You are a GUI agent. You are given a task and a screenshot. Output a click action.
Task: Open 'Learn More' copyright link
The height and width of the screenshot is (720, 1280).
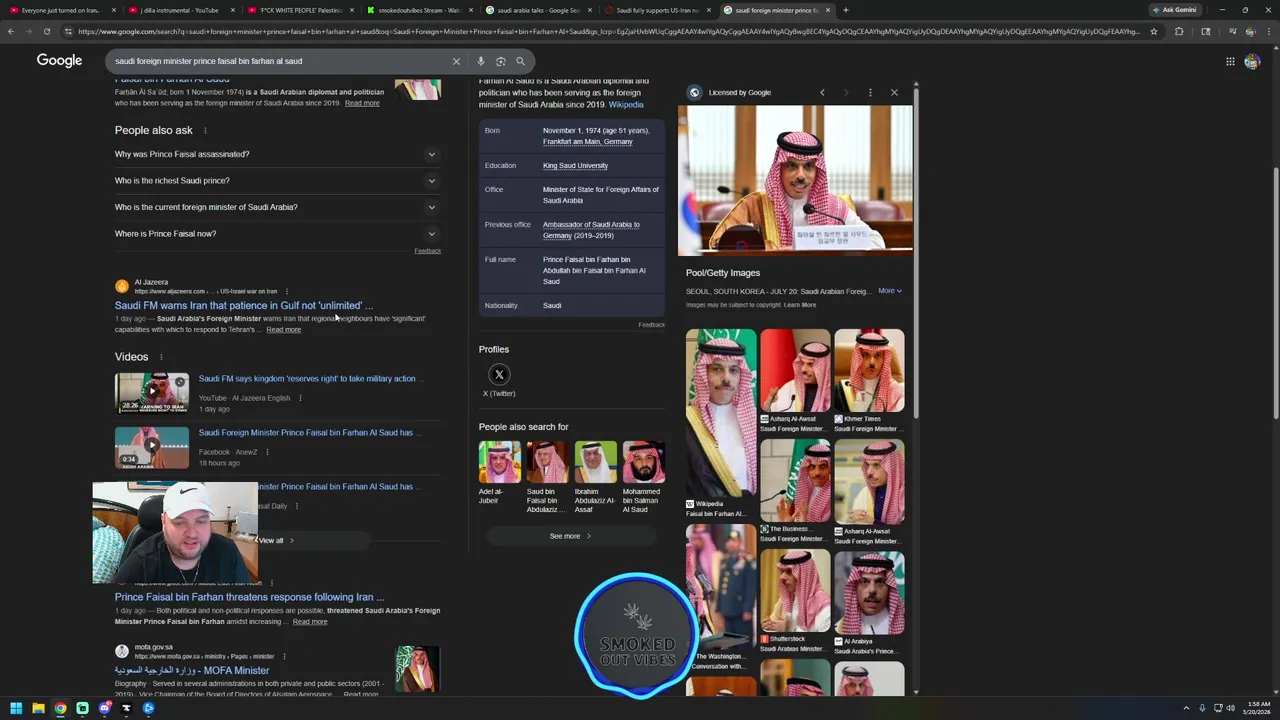click(800, 305)
